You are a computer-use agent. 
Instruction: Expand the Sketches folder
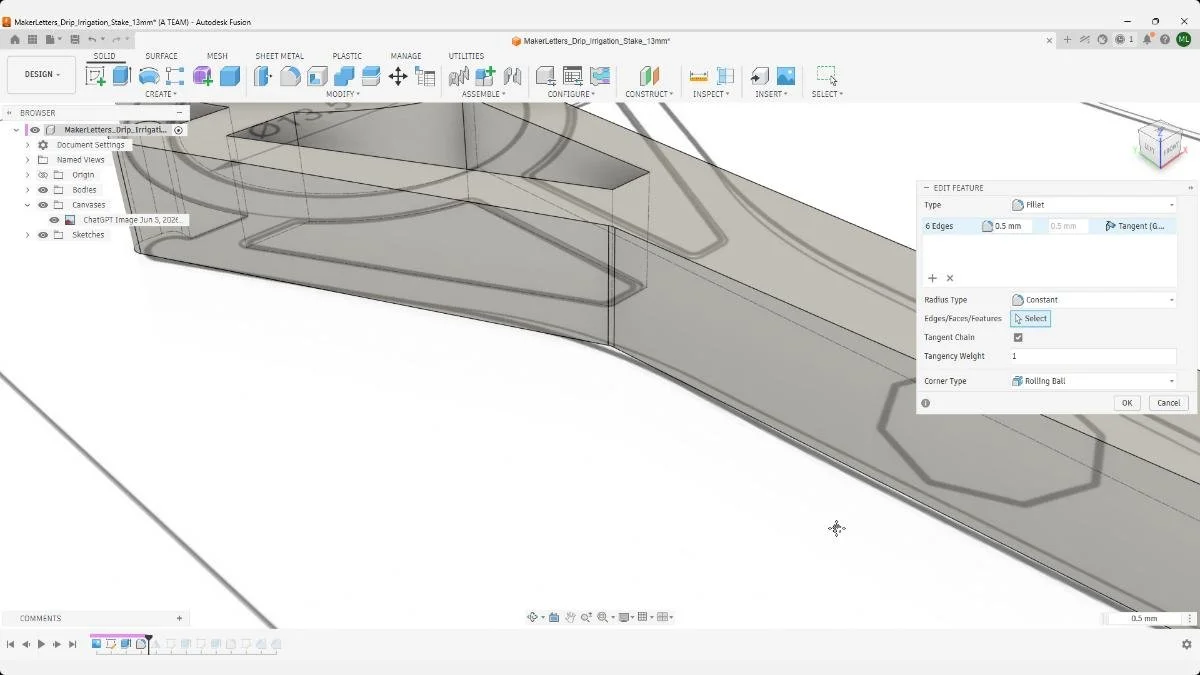28,235
